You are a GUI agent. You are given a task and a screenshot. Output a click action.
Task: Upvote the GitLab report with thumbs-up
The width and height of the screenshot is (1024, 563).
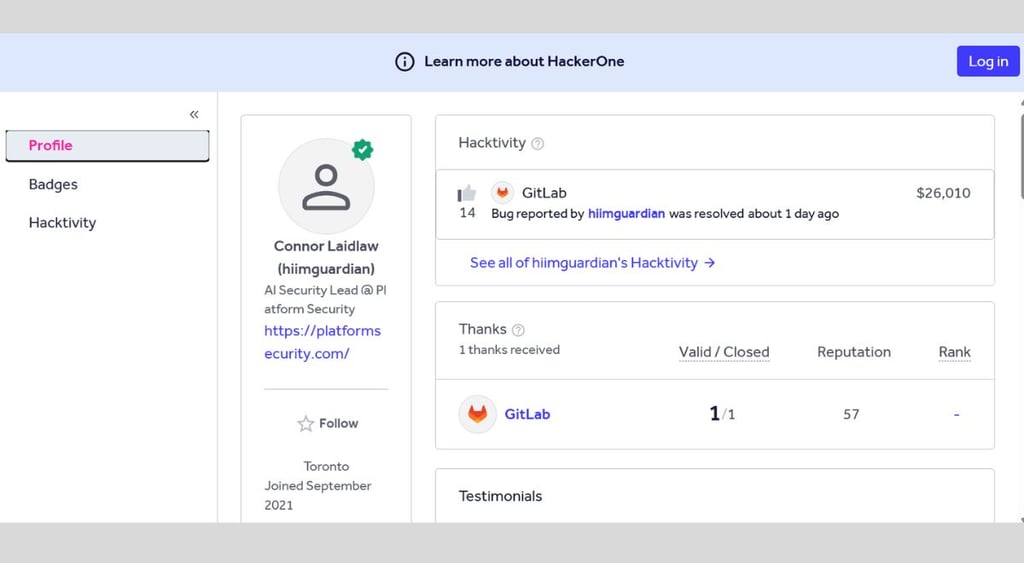pyautogui.click(x=467, y=193)
